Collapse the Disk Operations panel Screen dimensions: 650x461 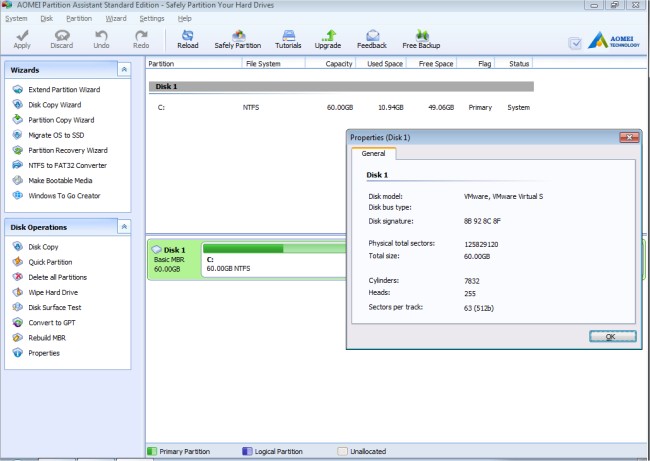coord(124,227)
